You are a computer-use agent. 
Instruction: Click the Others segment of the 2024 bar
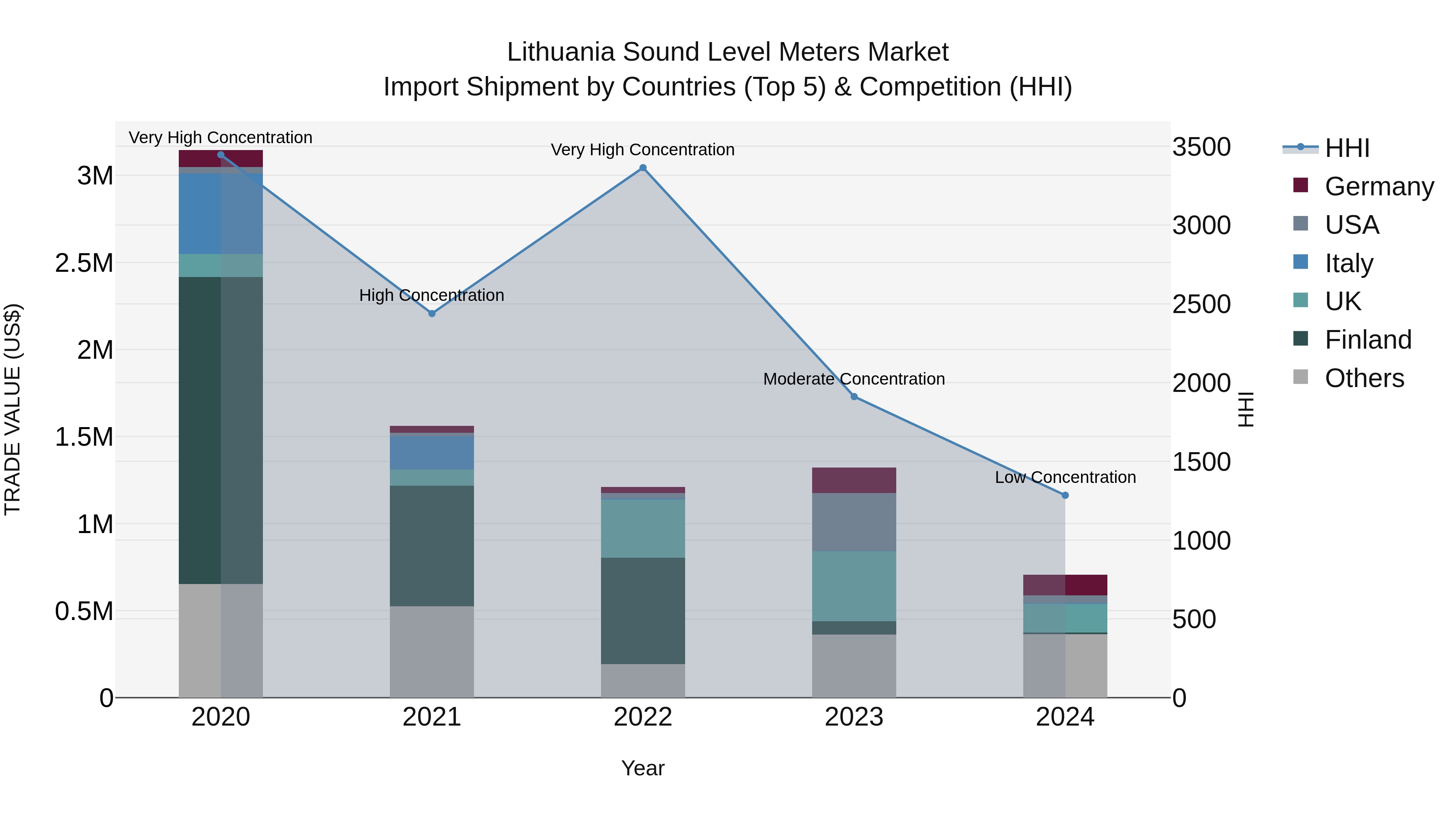pyautogui.click(x=1065, y=666)
